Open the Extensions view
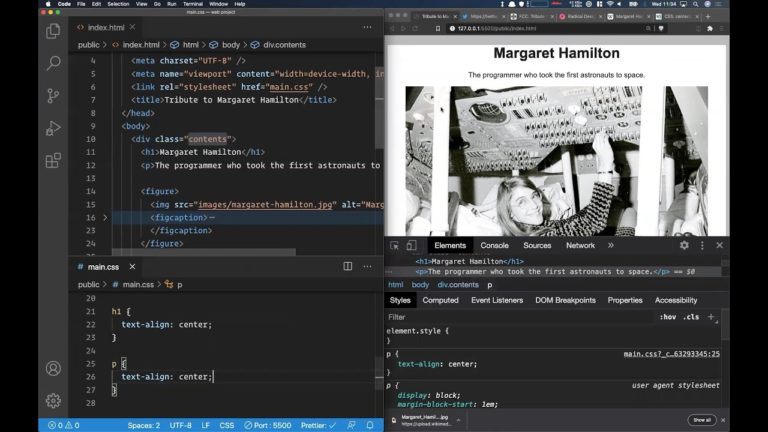768x432 pixels. [53, 160]
